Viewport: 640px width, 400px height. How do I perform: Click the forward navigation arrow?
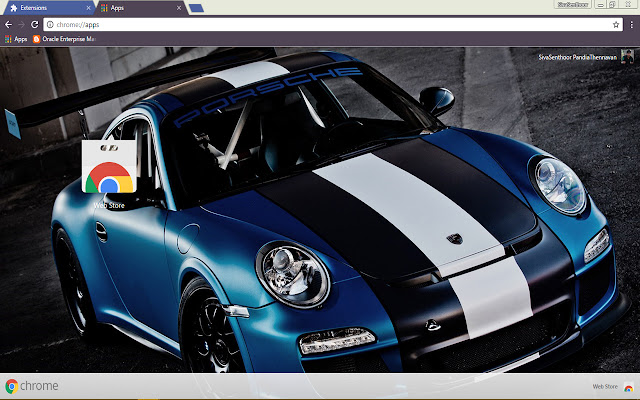(x=22, y=24)
